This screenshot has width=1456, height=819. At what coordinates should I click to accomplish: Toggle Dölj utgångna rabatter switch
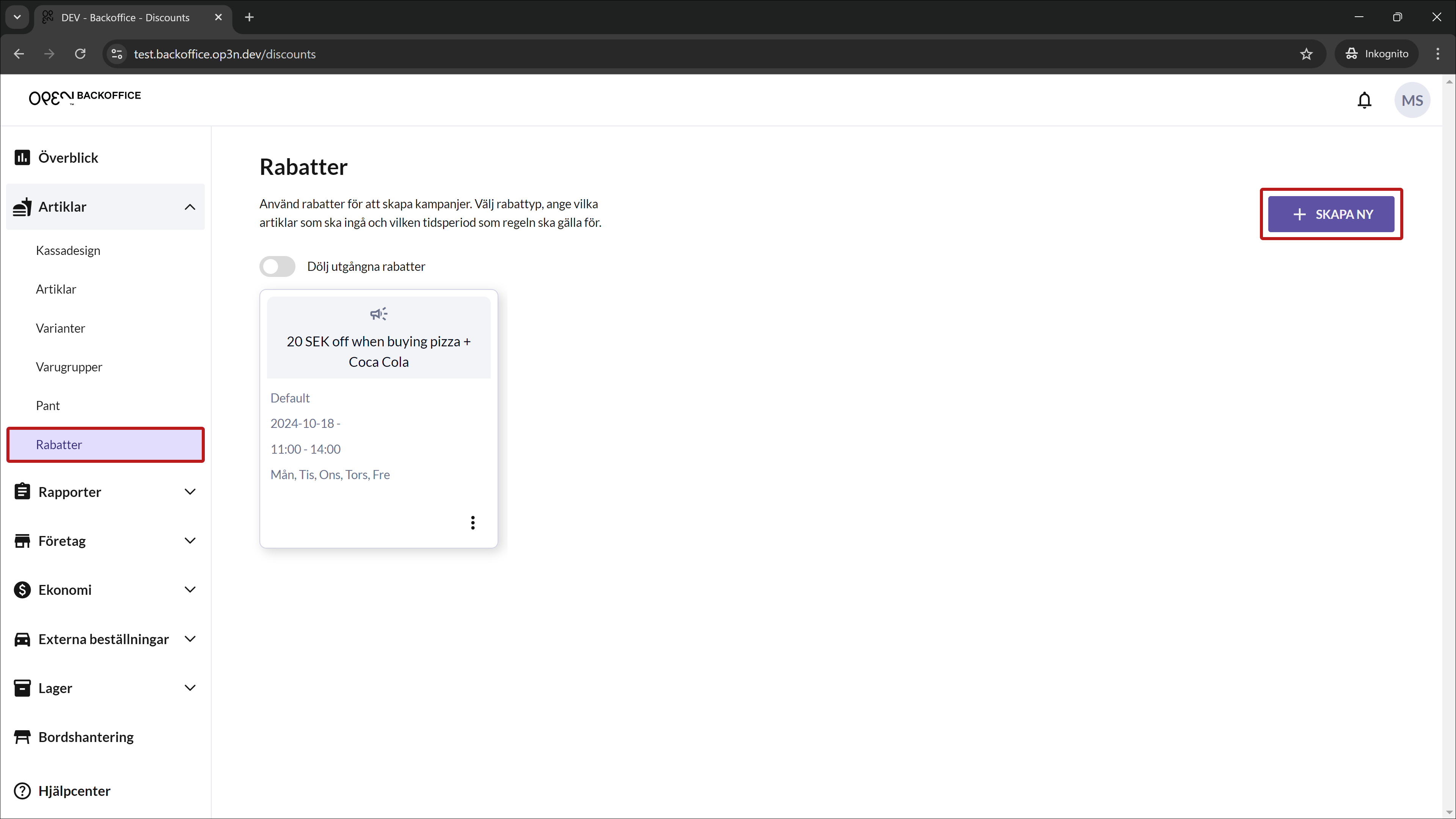277,266
